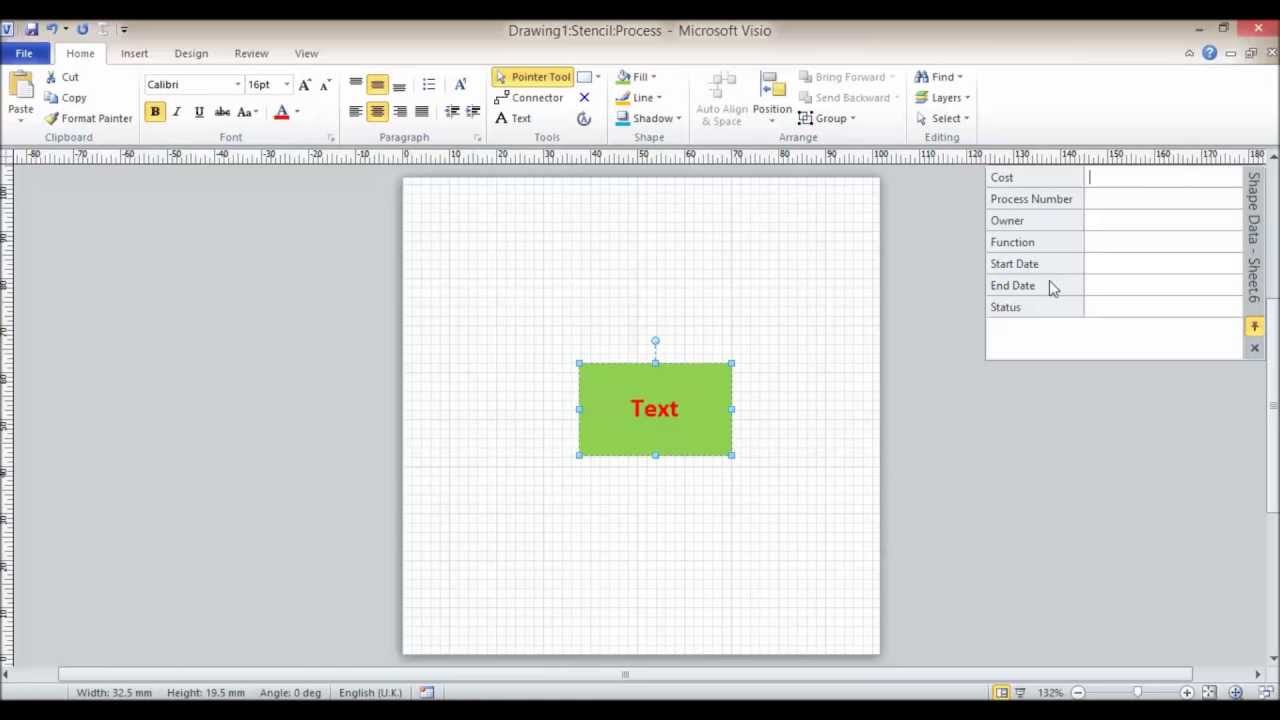Toggle Strikethrough formatting

pyautogui.click(x=222, y=111)
